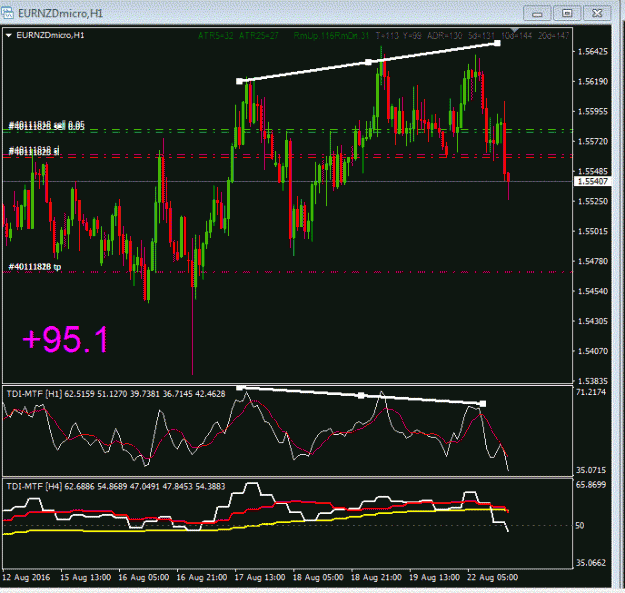Click the 'EURNZDmicro,H1' window title text
The image size is (625, 593).
point(61,13)
